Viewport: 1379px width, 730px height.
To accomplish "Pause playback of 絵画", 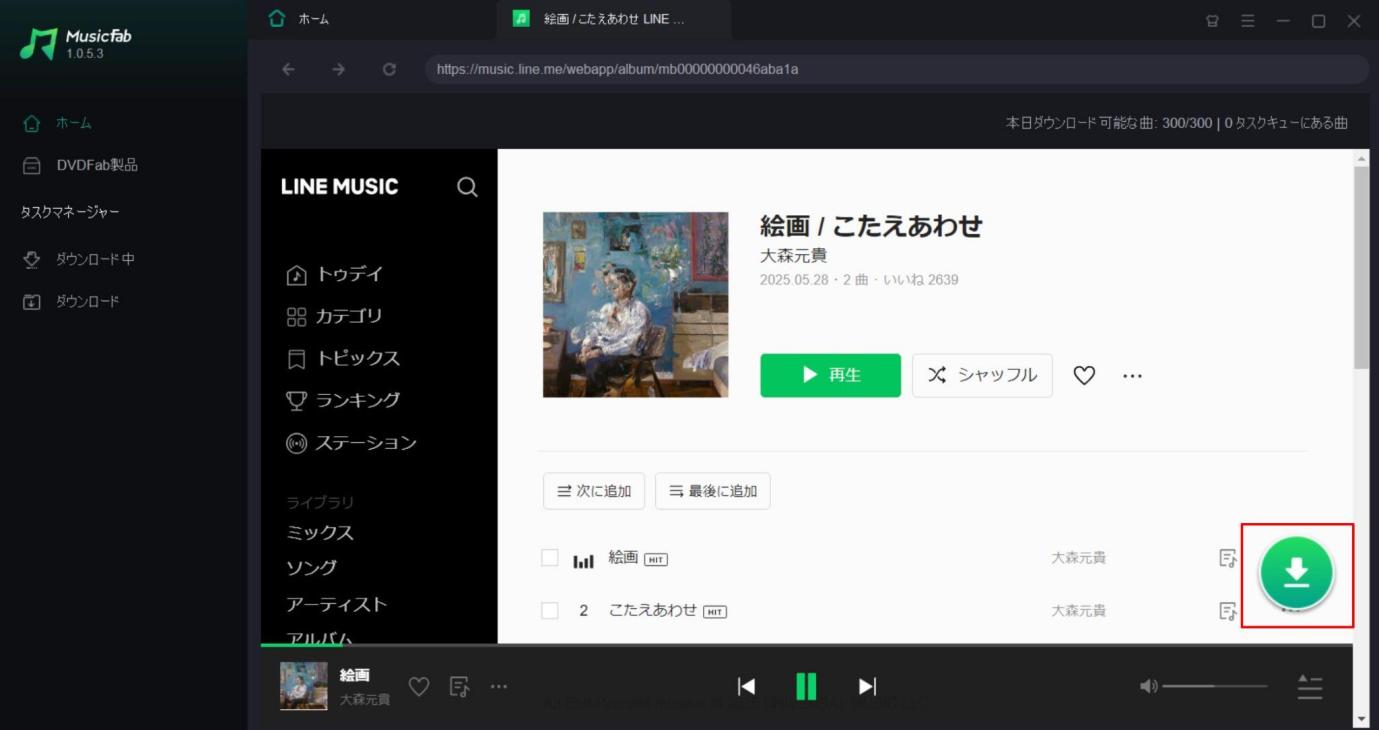I will click(806, 686).
